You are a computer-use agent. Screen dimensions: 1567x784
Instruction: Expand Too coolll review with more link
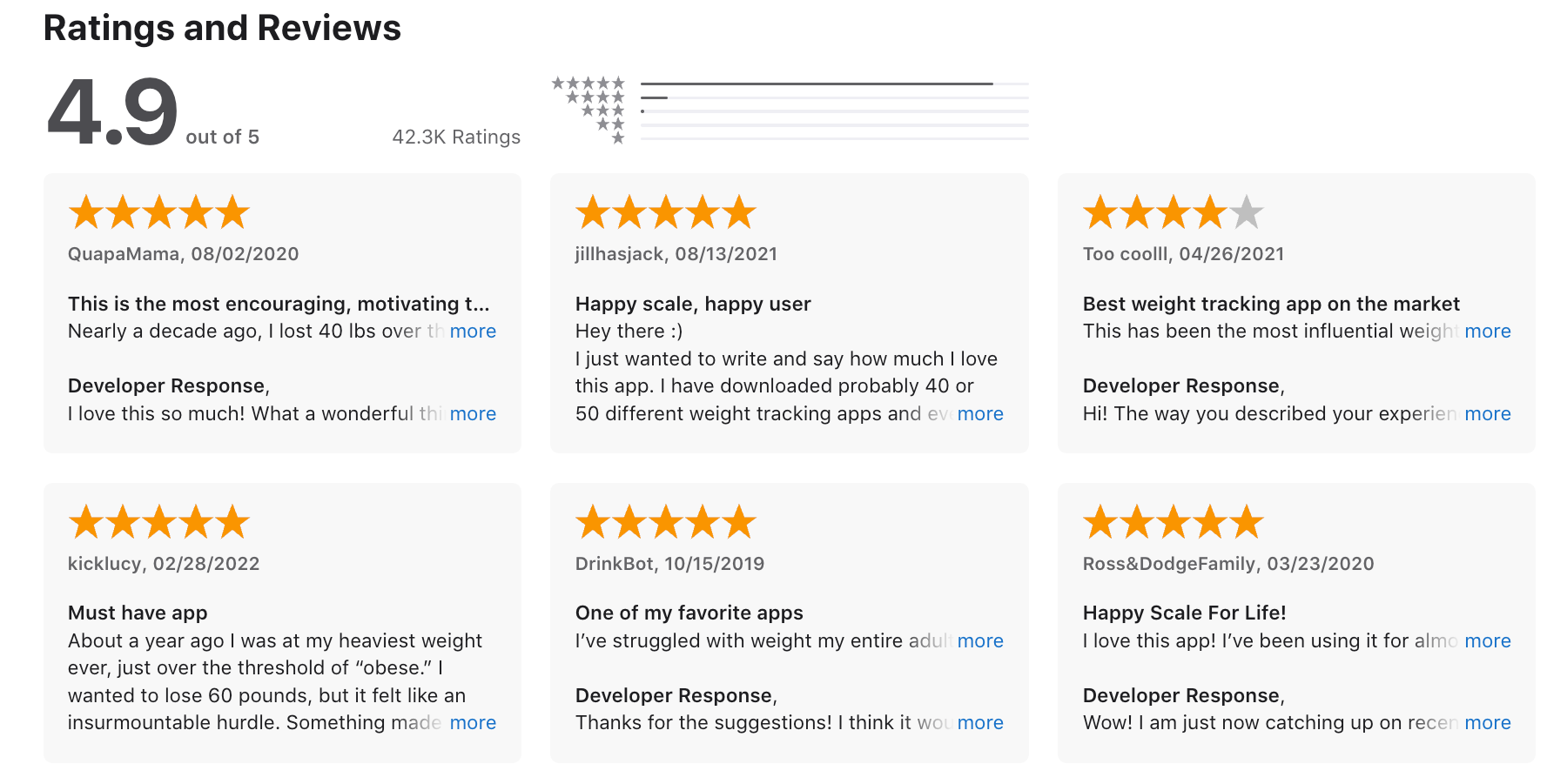[x=1488, y=332]
